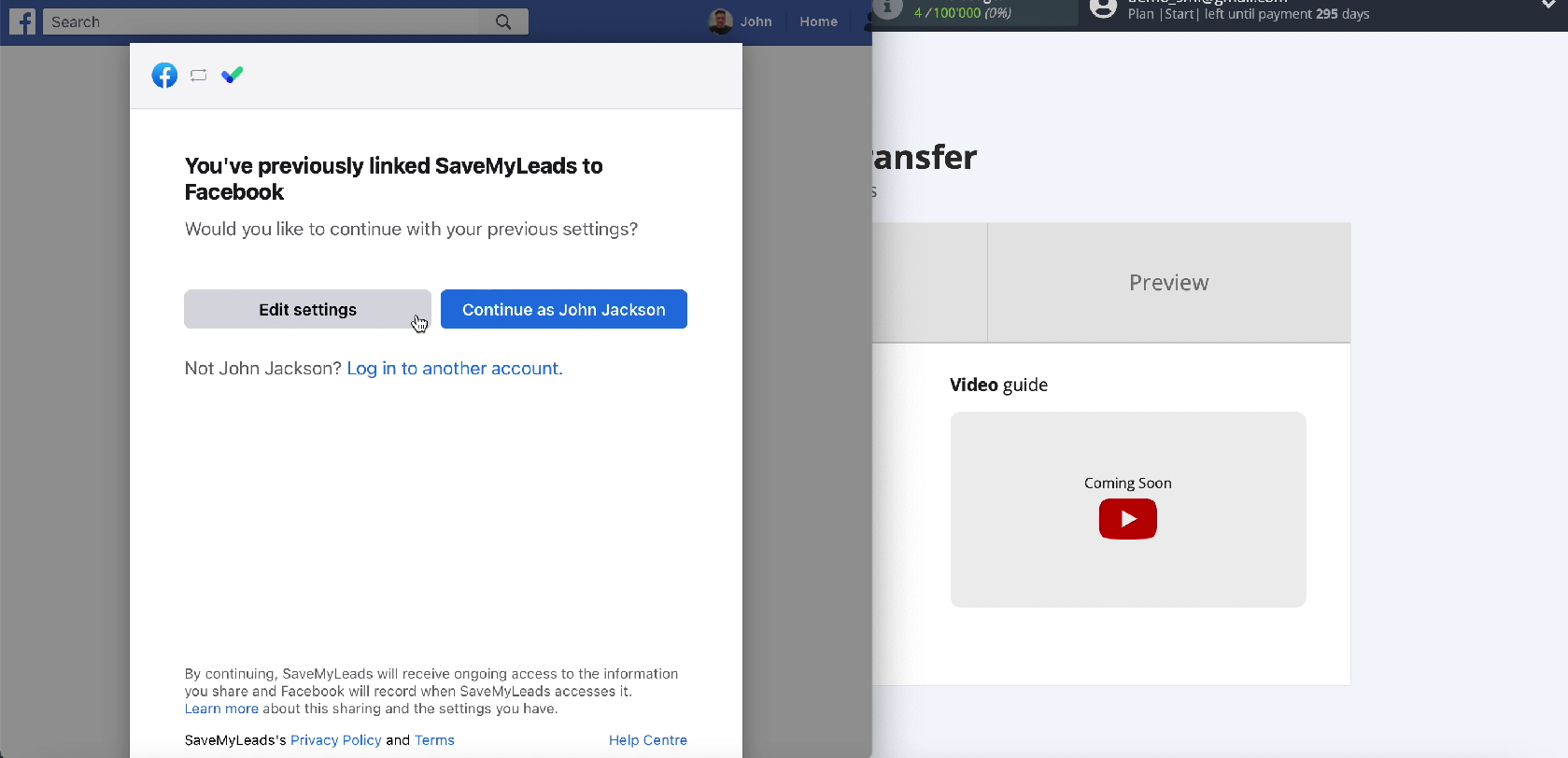The height and width of the screenshot is (758, 1568).
Task: Click the leads usage counter 4/100'000
Action: tap(962, 13)
